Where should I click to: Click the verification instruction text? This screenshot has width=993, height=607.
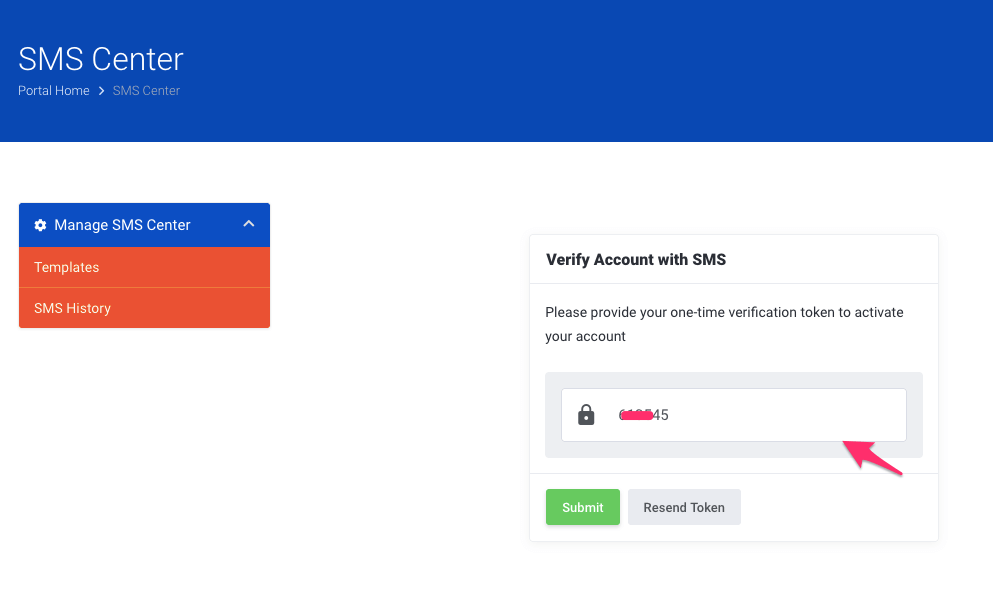pyautogui.click(x=724, y=324)
